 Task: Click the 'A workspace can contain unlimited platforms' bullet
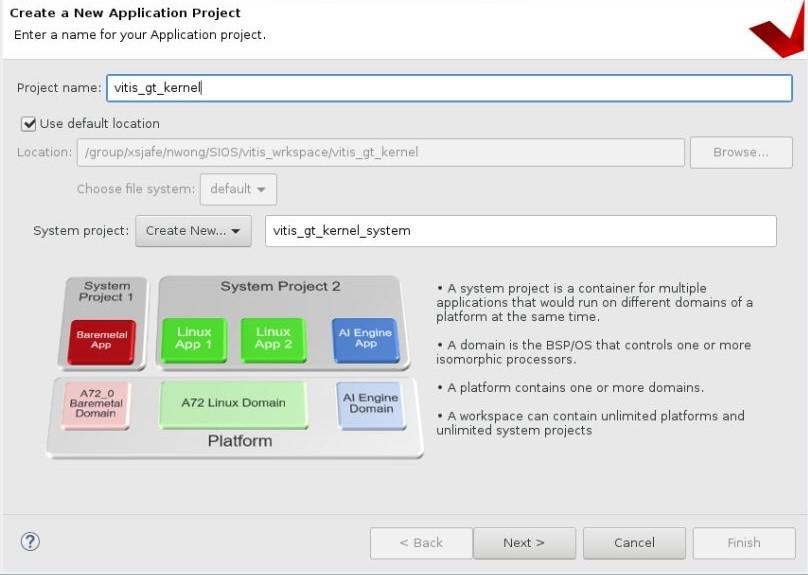click(591, 423)
